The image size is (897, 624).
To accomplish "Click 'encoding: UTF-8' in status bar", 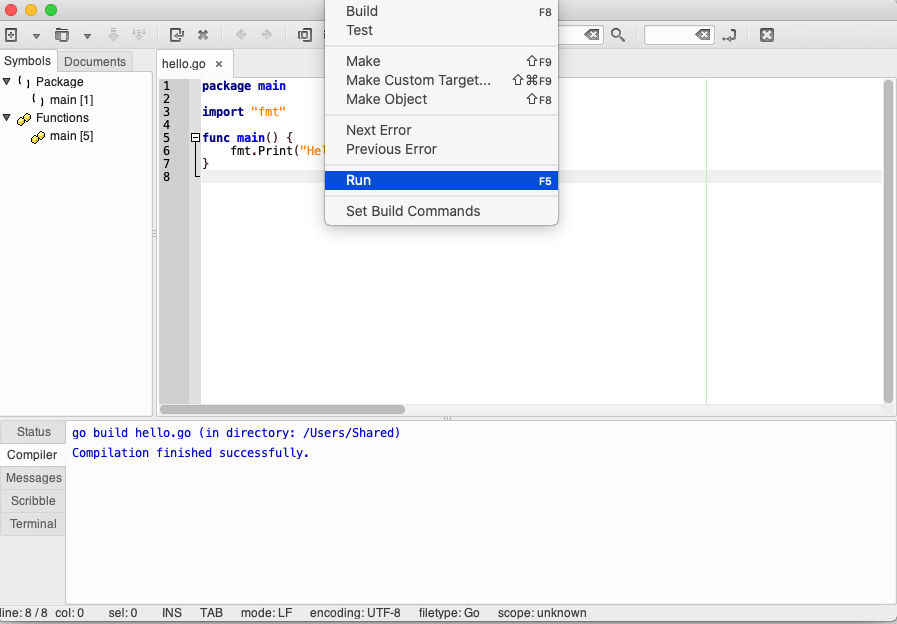I will tap(355, 613).
